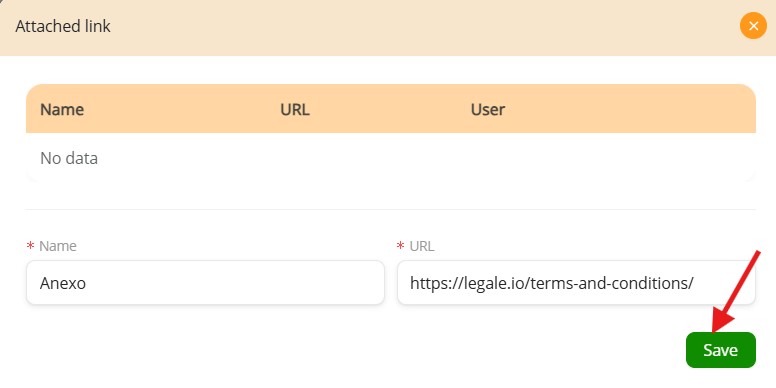Click the red asterisk beside Name label
Image resolution: width=776 pixels, height=388 pixels.
click(x=31, y=245)
